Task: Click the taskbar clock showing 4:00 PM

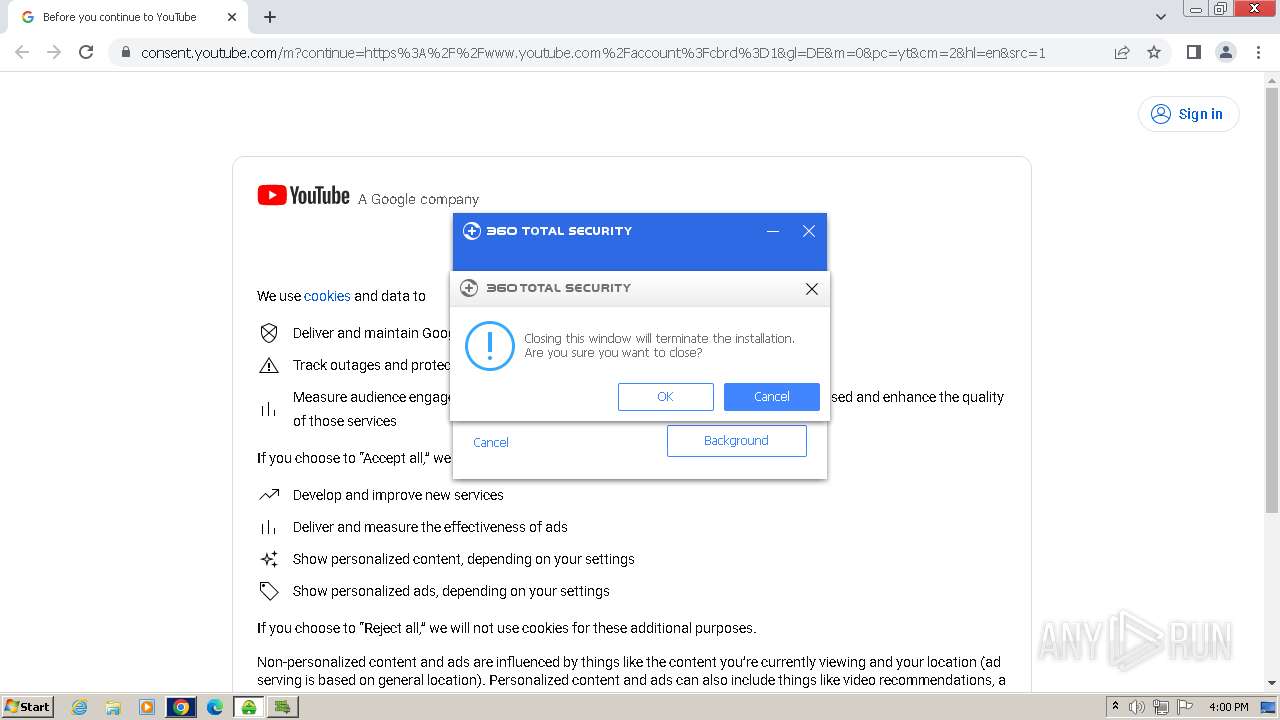Action: (1228, 707)
